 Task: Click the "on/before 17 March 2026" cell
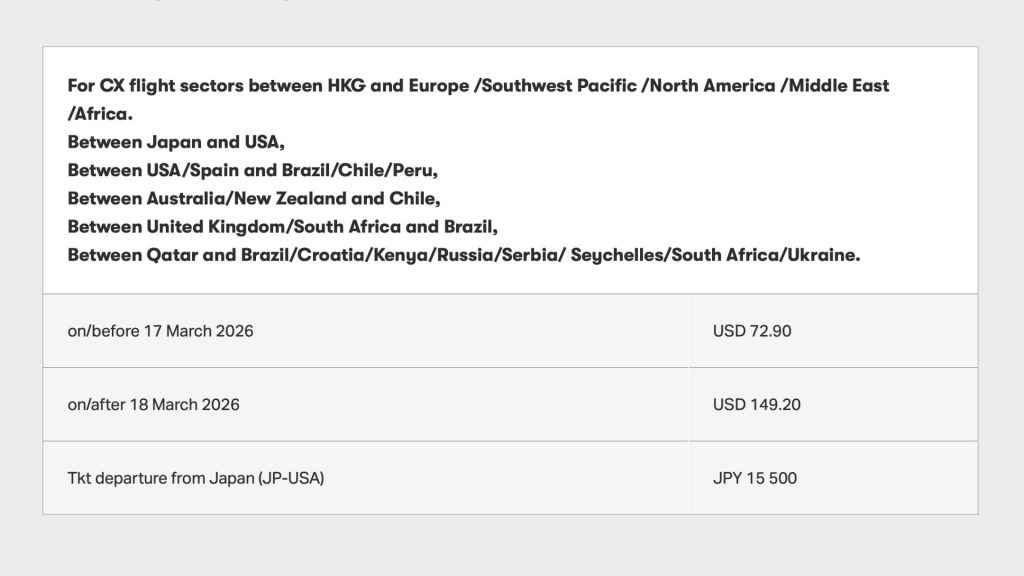[x=160, y=331]
